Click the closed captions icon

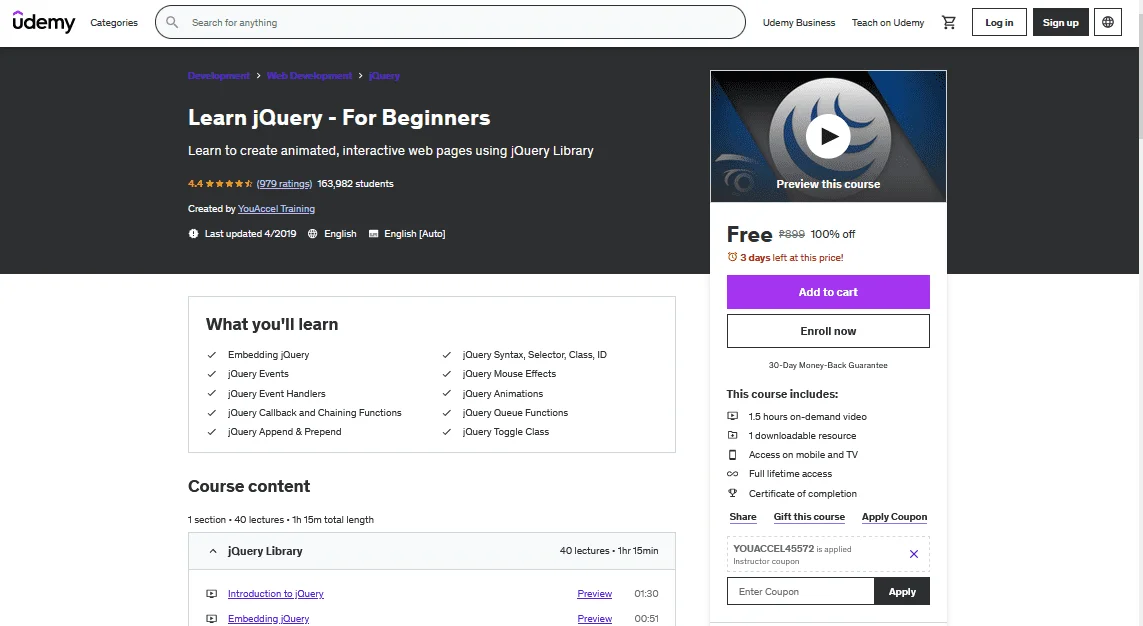(x=373, y=234)
